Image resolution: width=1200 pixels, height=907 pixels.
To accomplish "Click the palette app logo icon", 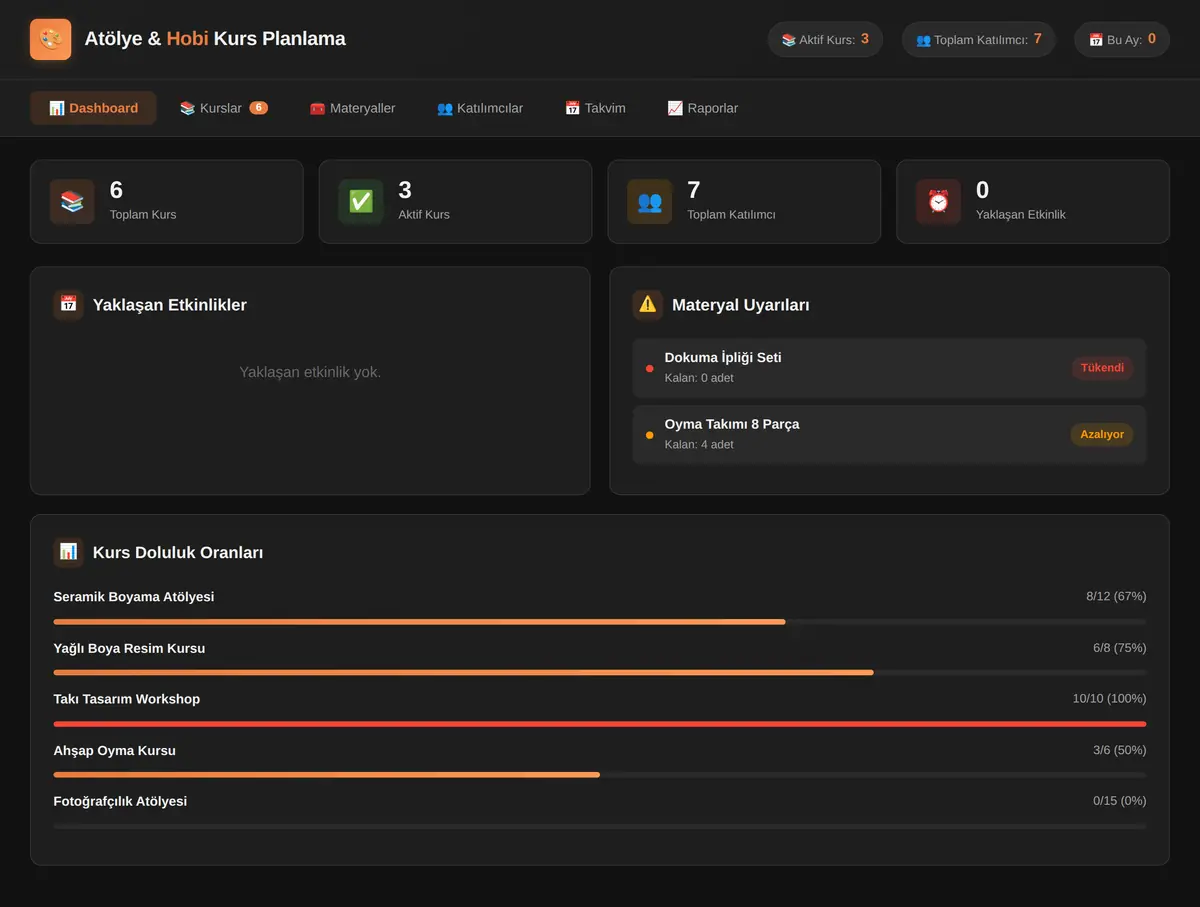I will (50, 39).
